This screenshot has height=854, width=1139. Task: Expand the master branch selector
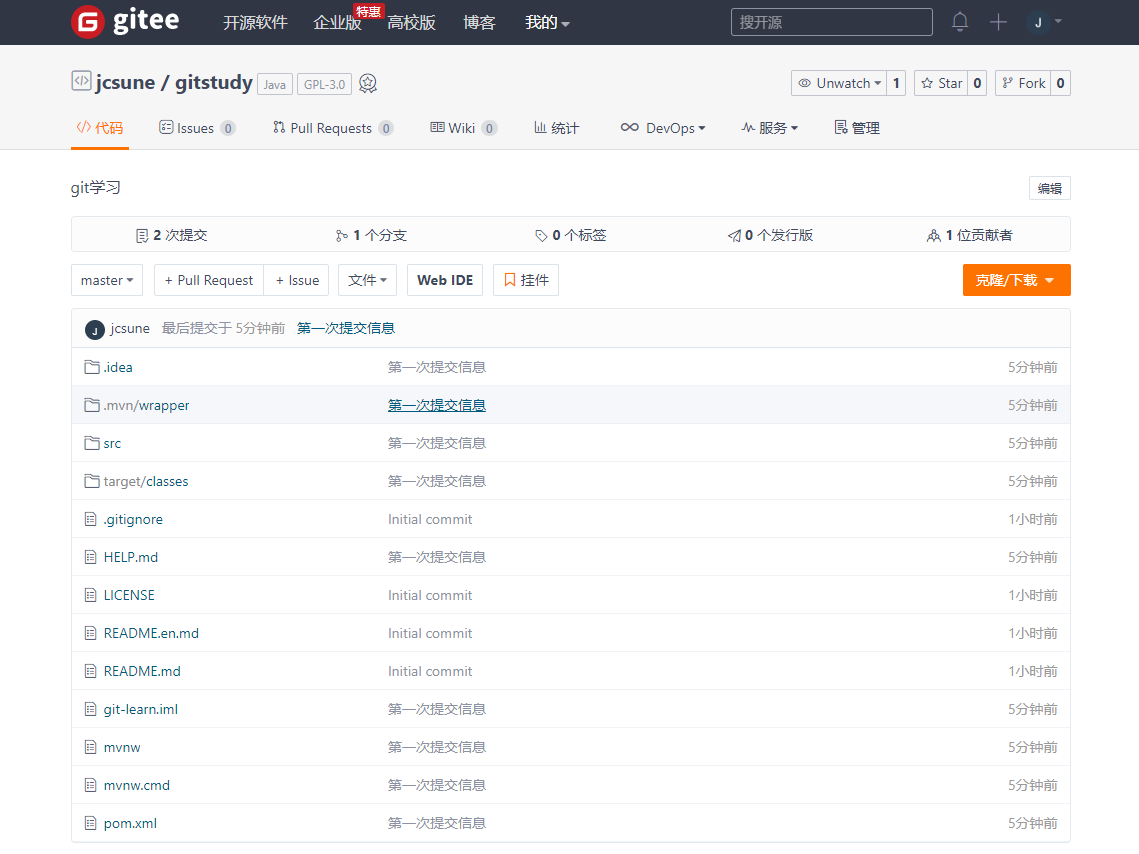point(107,280)
